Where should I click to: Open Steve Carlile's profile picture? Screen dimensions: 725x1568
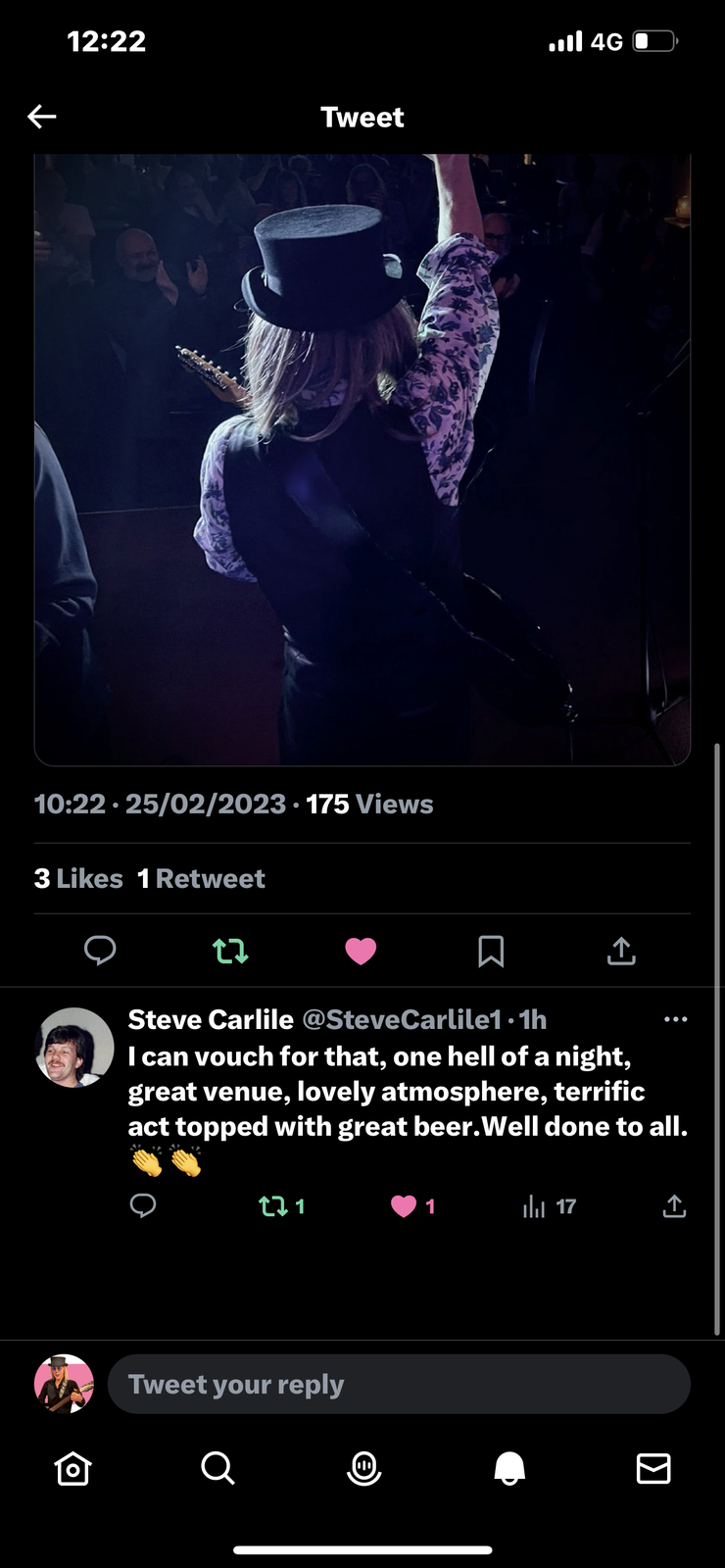pos(74,1048)
